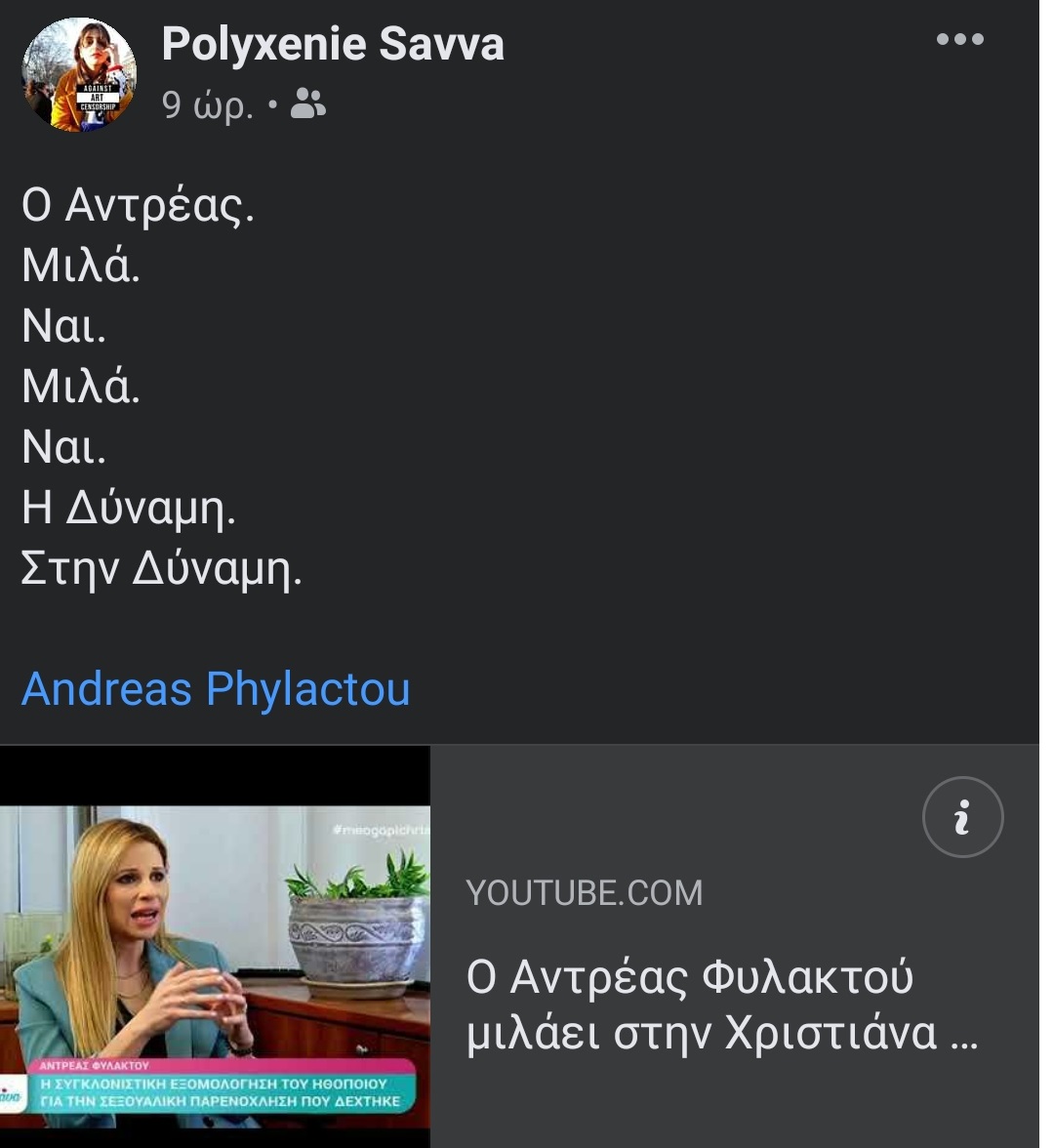Open the Polyxenie Savva profile name link
Viewport: 1054px width, 1148px height.
[x=332, y=44]
